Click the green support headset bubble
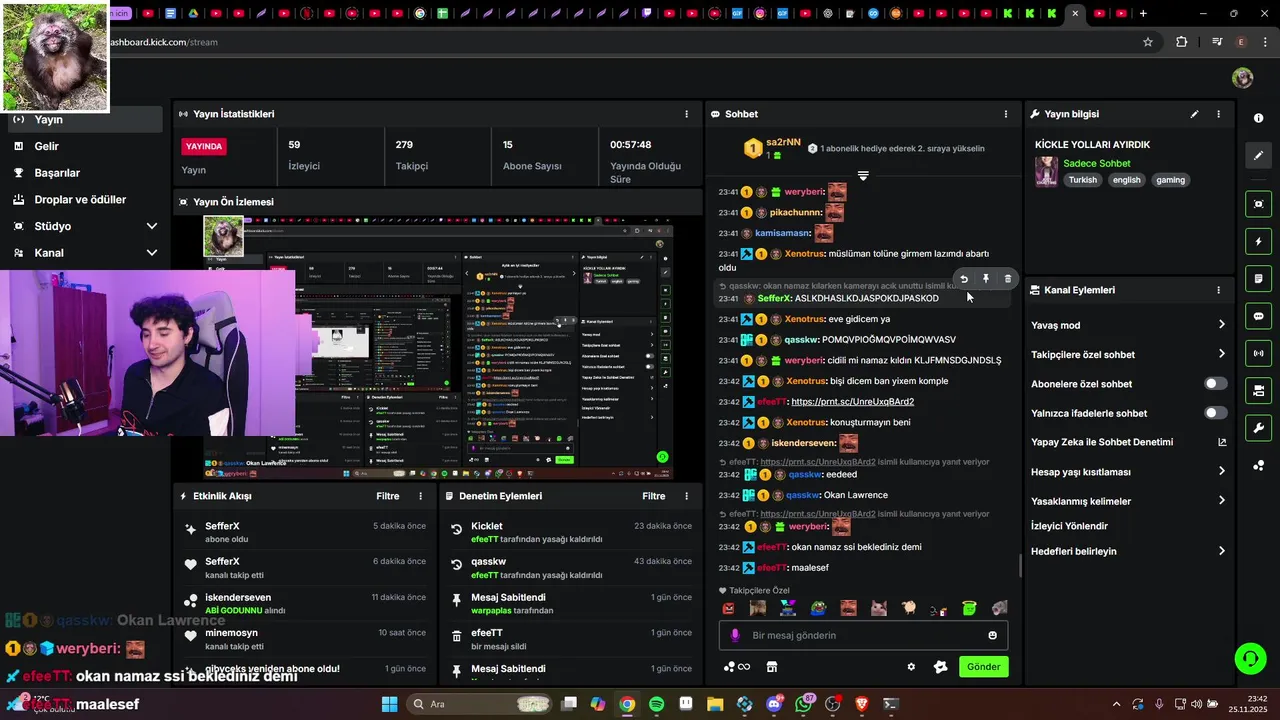The height and width of the screenshot is (720, 1280). click(x=1250, y=658)
